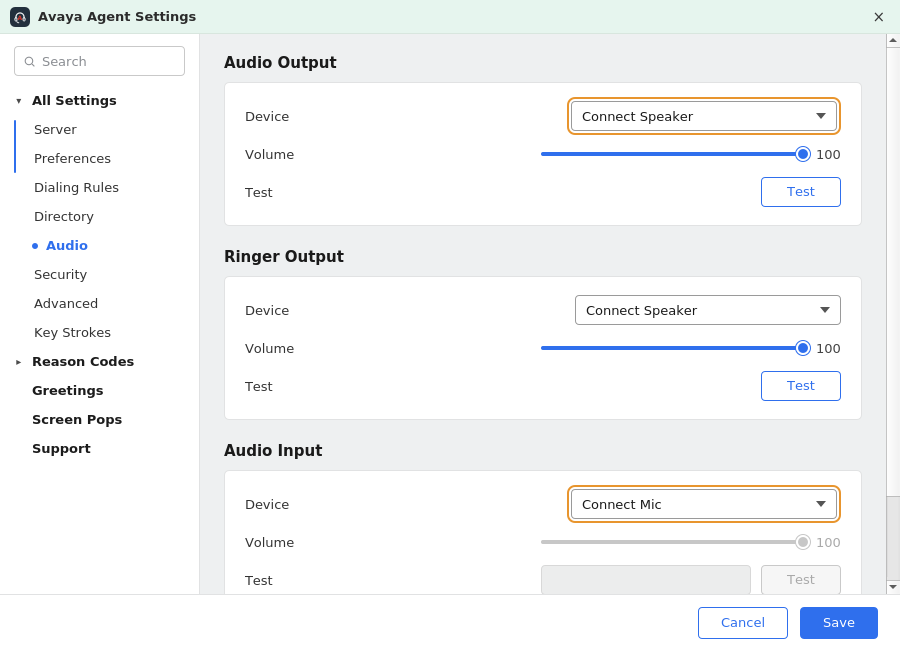900x650 pixels.
Task: Go to Dialing Rules
Action: (76, 188)
